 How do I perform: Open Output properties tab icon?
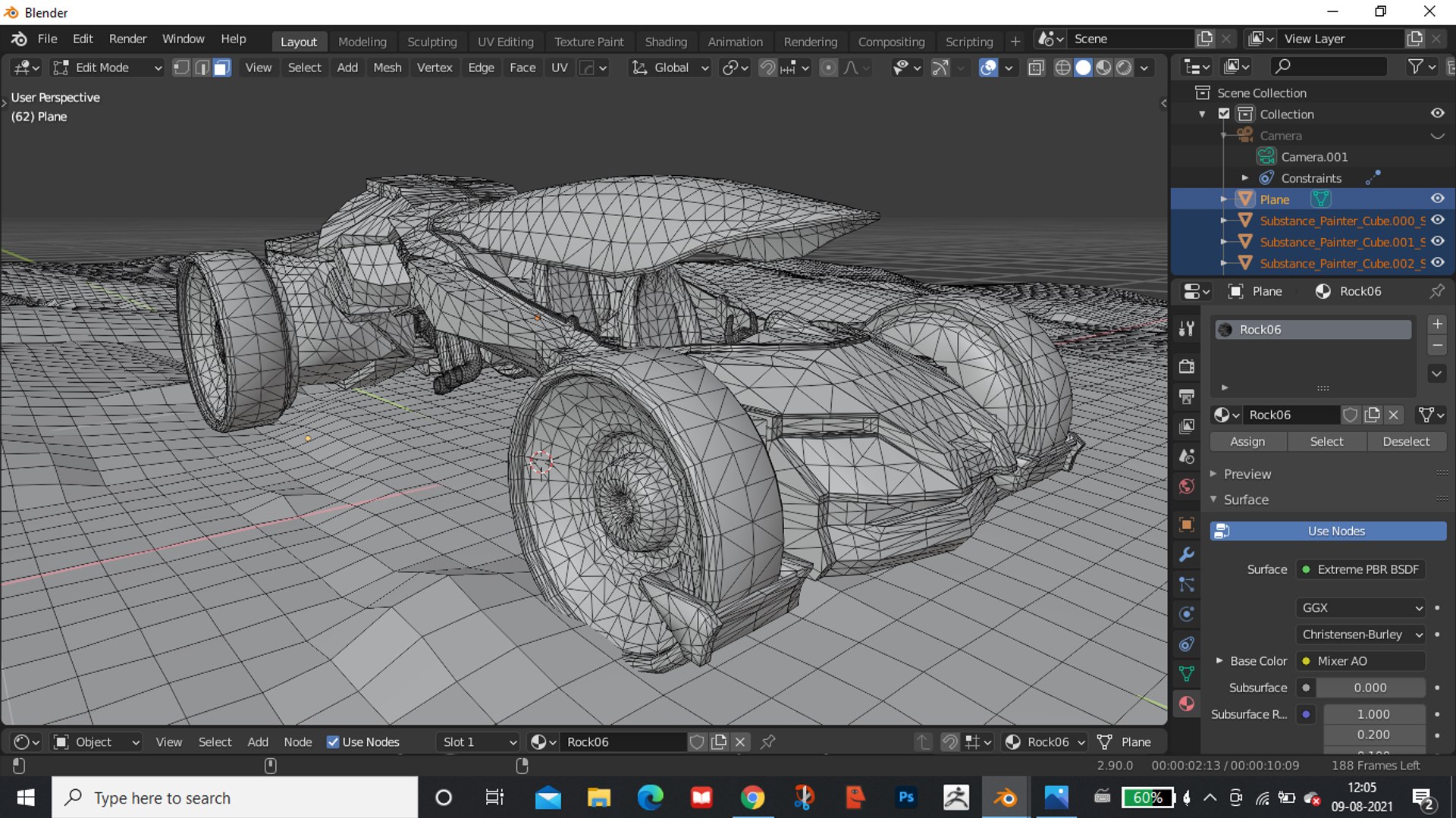click(1187, 396)
